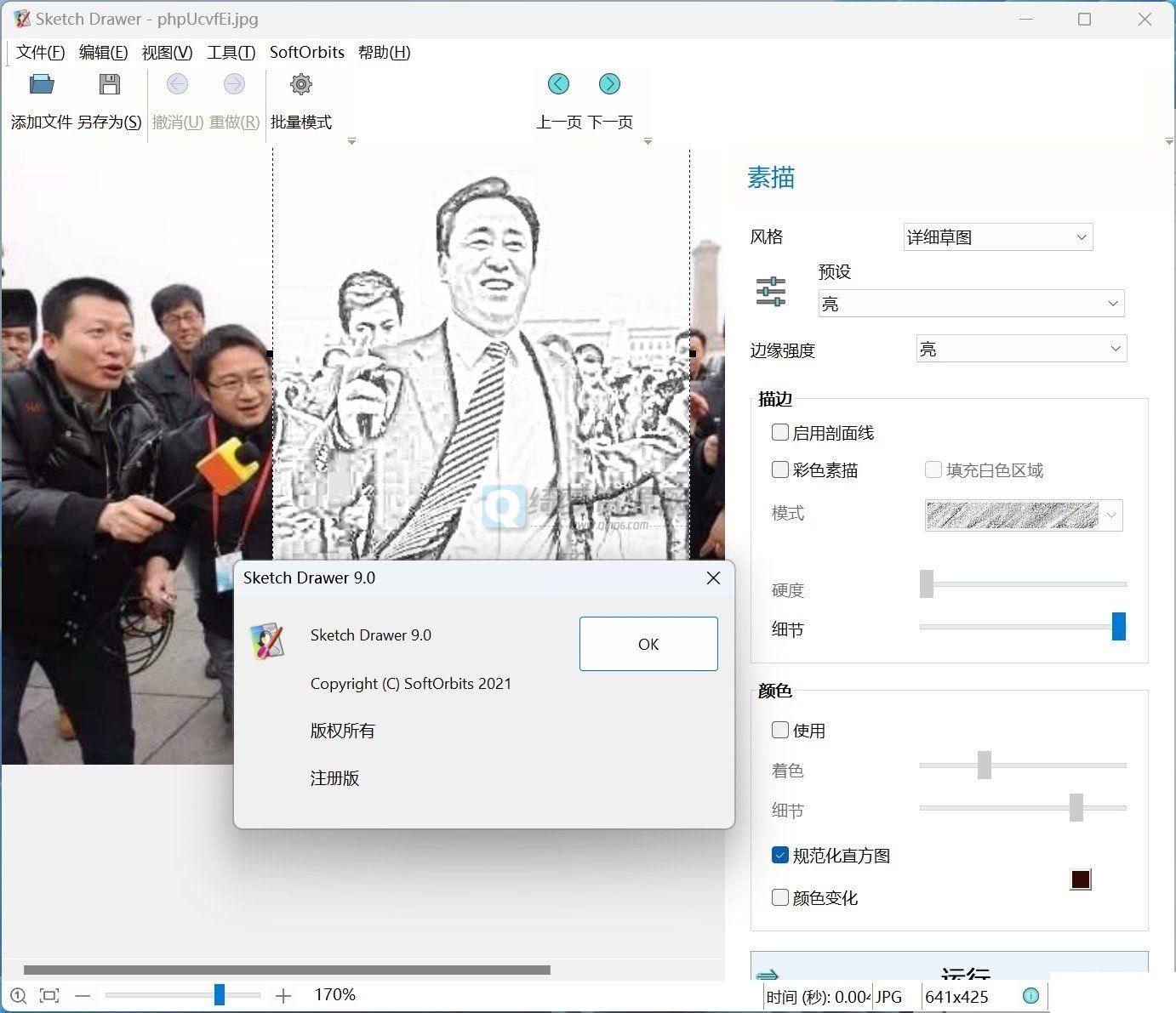The height and width of the screenshot is (1013, 1176).
Task: Click the zoom level slider handle
Action: [219, 994]
